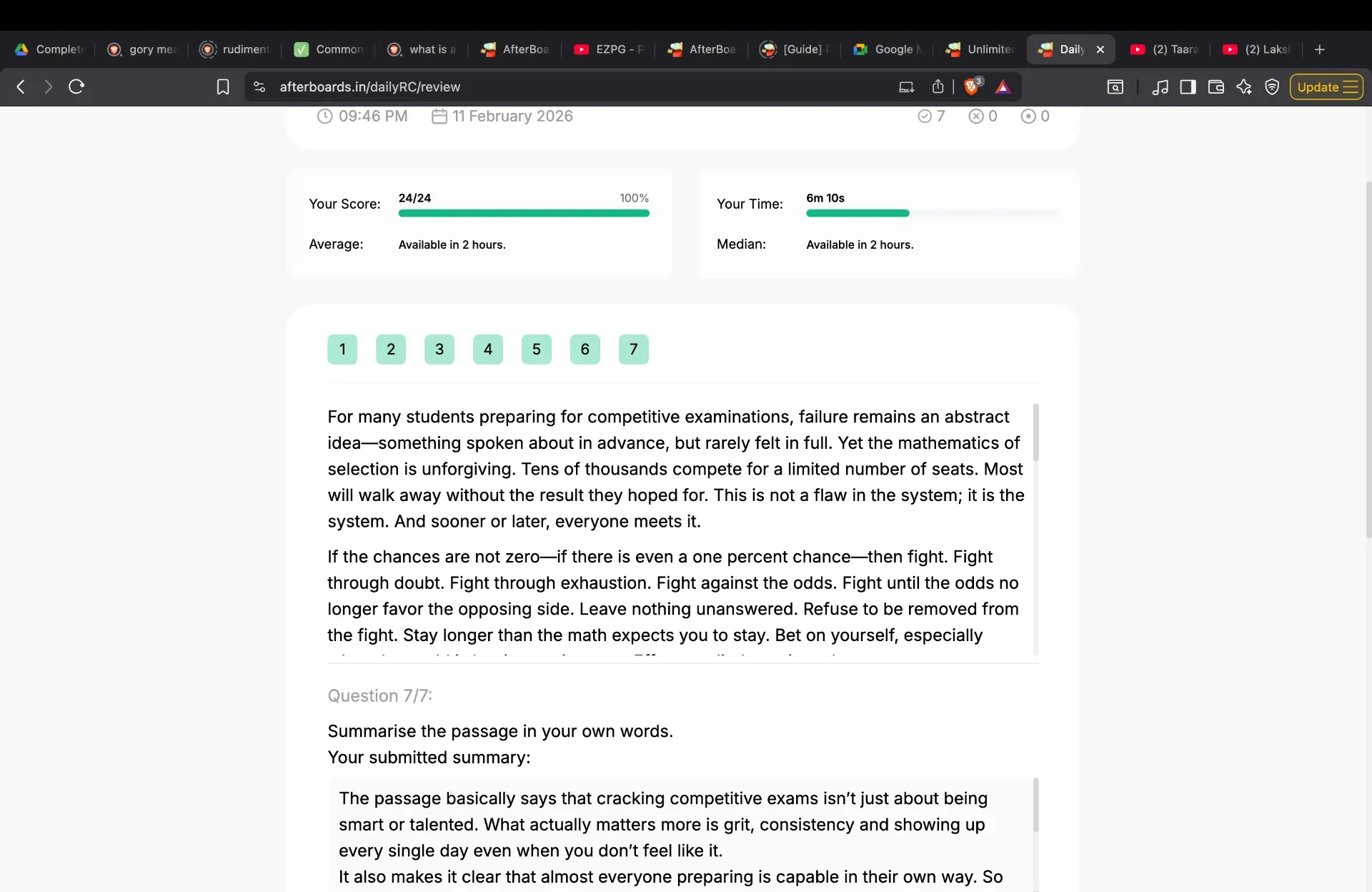1372x892 pixels.
Task: Open the tab search icon in toolbar
Action: tap(1115, 87)
